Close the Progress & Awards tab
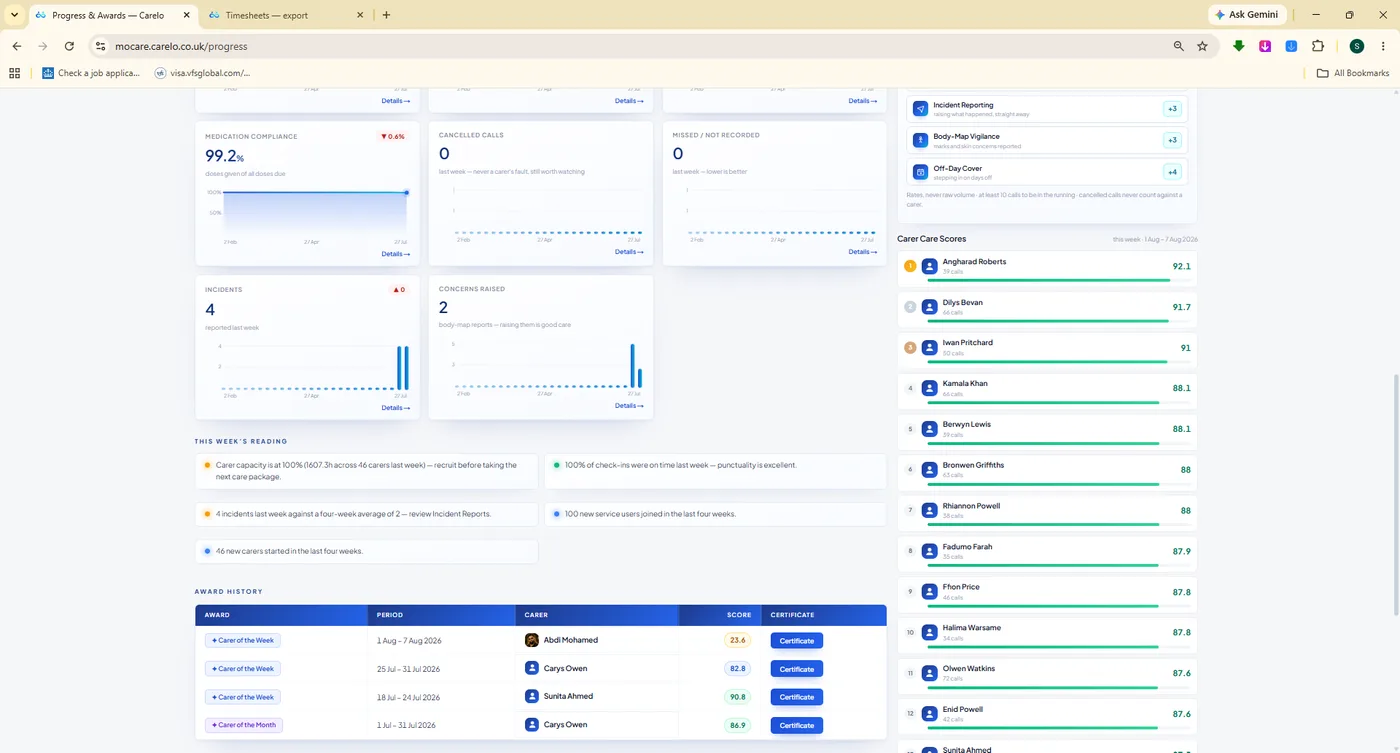Image resolution: width=1400 pixels, height=753 pixels. coord(184,15)
